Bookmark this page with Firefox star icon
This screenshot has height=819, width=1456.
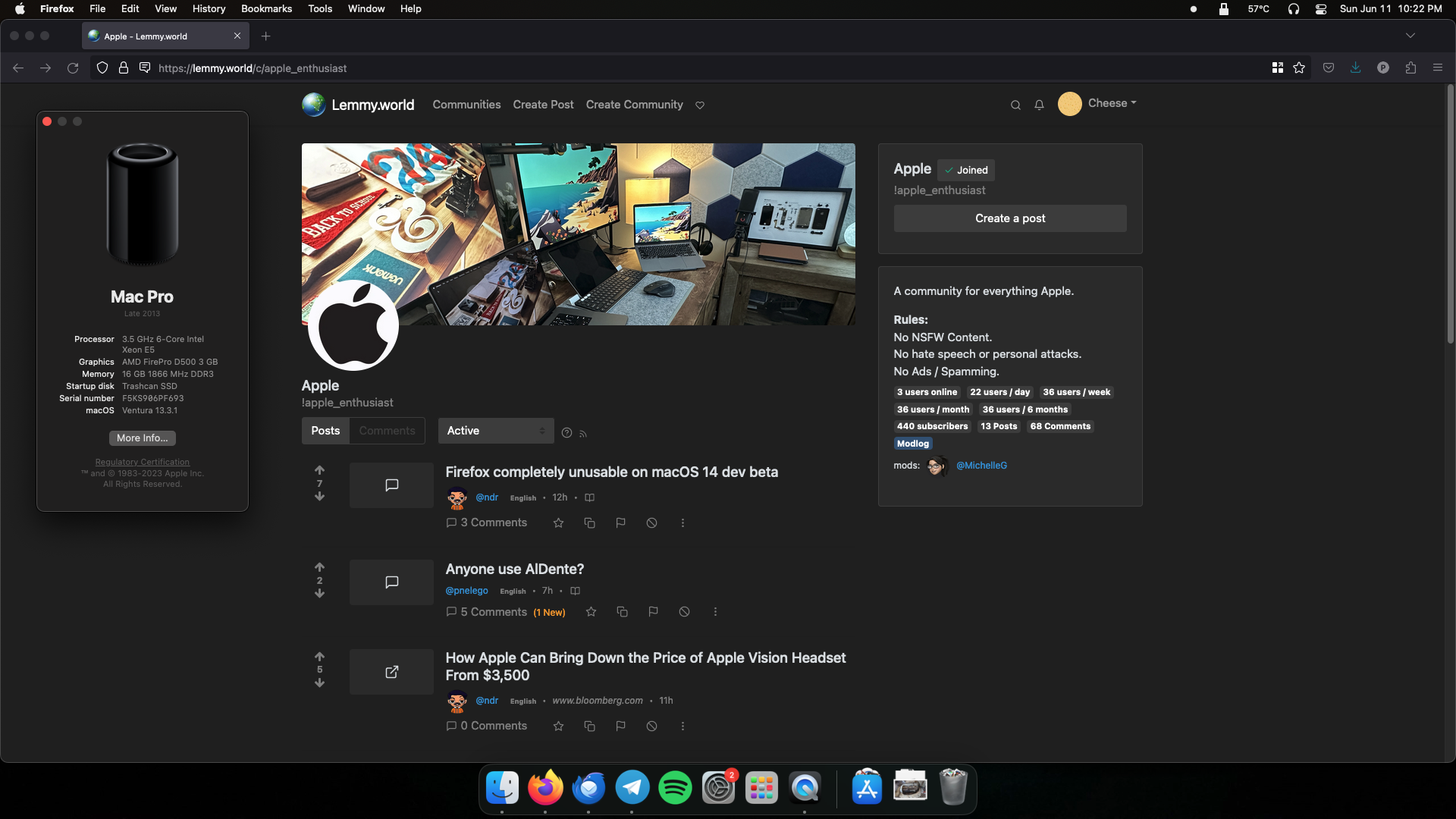[x=1299, y=68]
